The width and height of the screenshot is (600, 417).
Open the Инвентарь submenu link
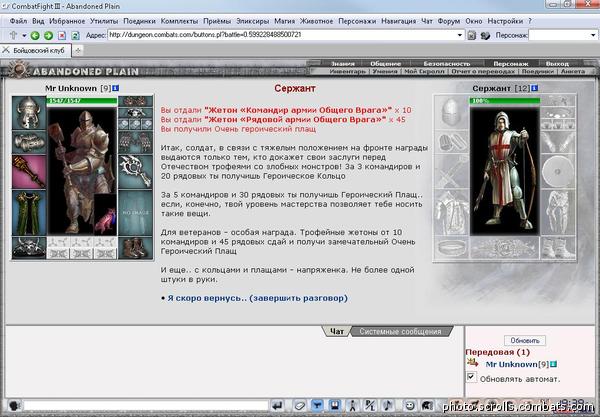pos(347,71)
